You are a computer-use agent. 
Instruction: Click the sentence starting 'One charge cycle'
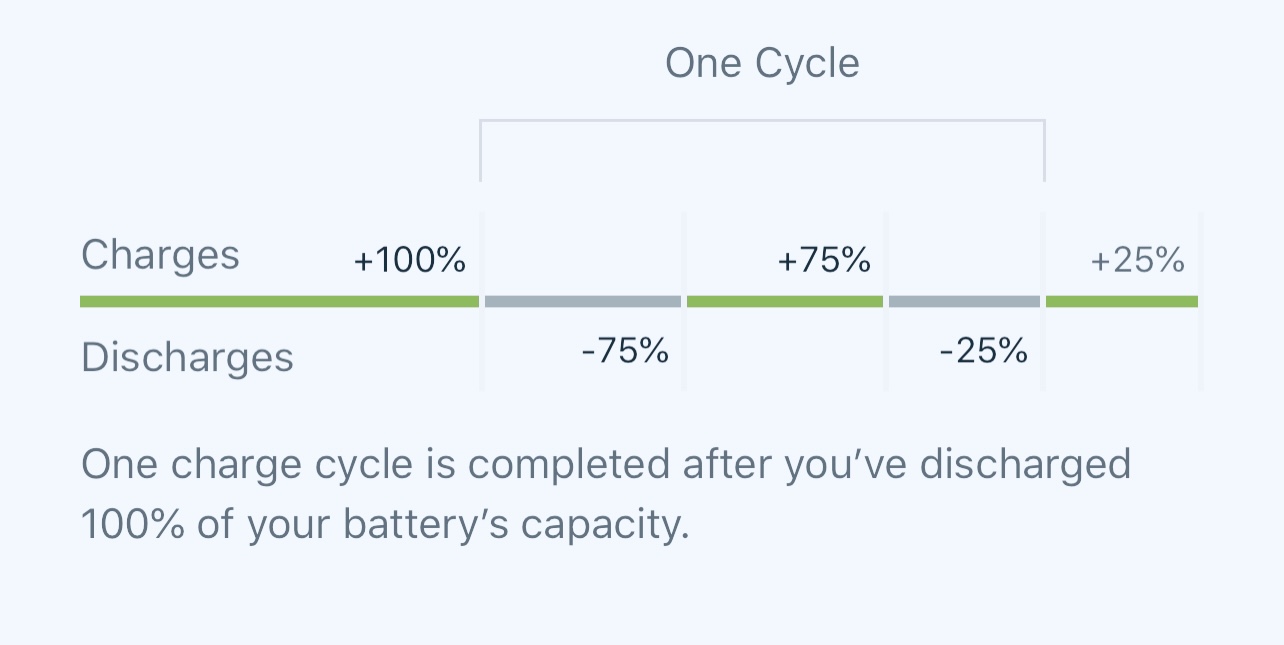pos(606,495)
